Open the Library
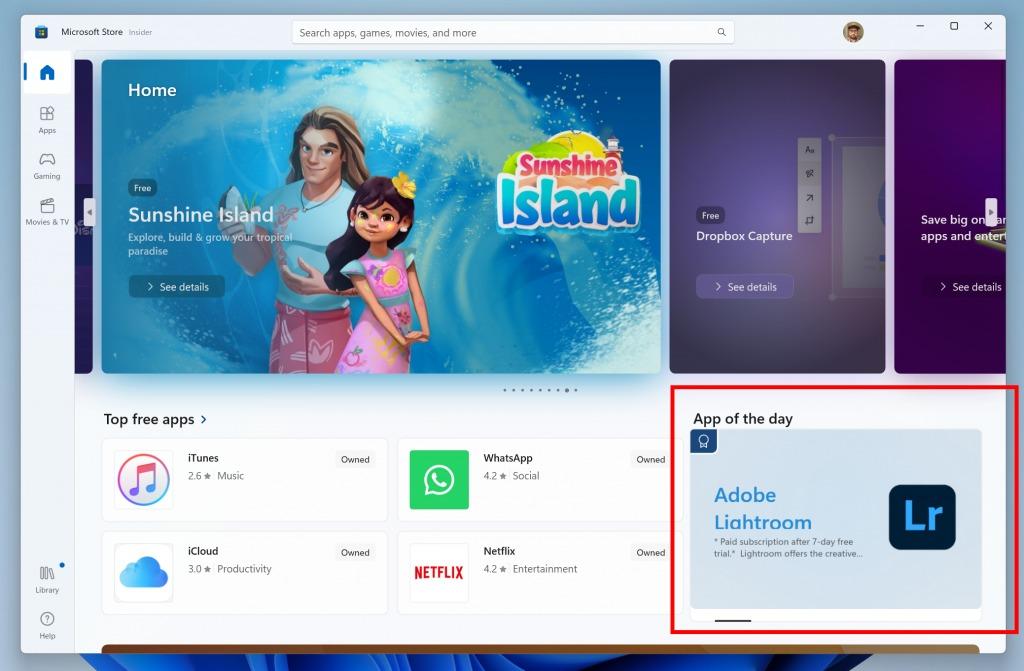 click(47, 579)
